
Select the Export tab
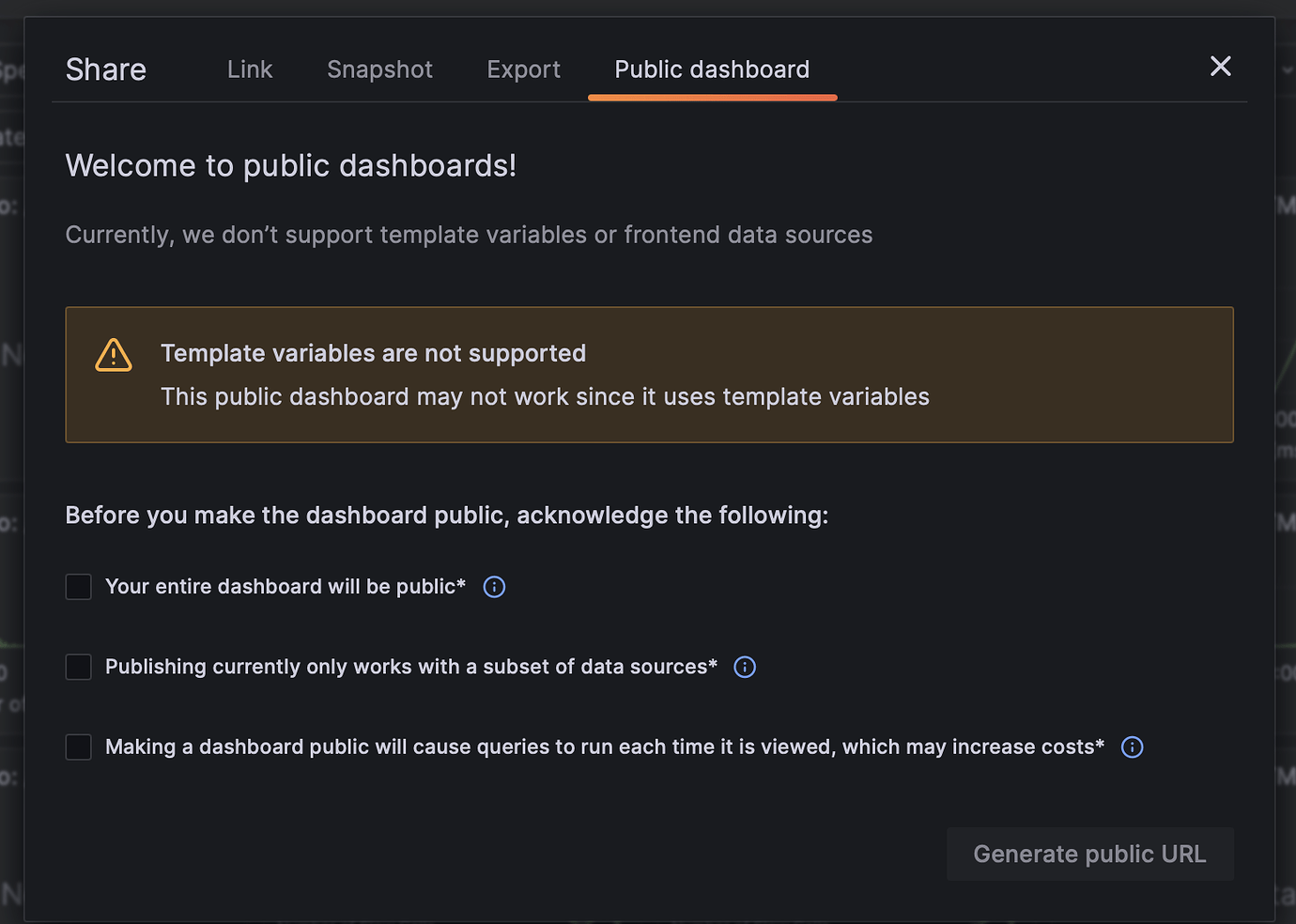pos(523,69)
